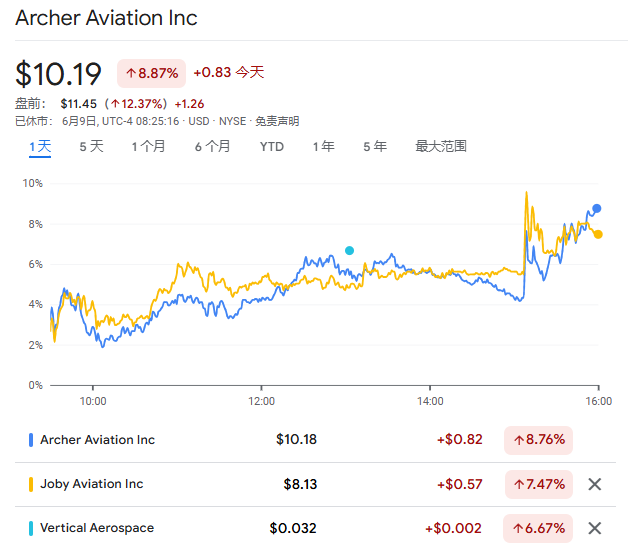The image size is (628, 550).
Task: Click the 2% y-axis label
Action: click(35, 345)
